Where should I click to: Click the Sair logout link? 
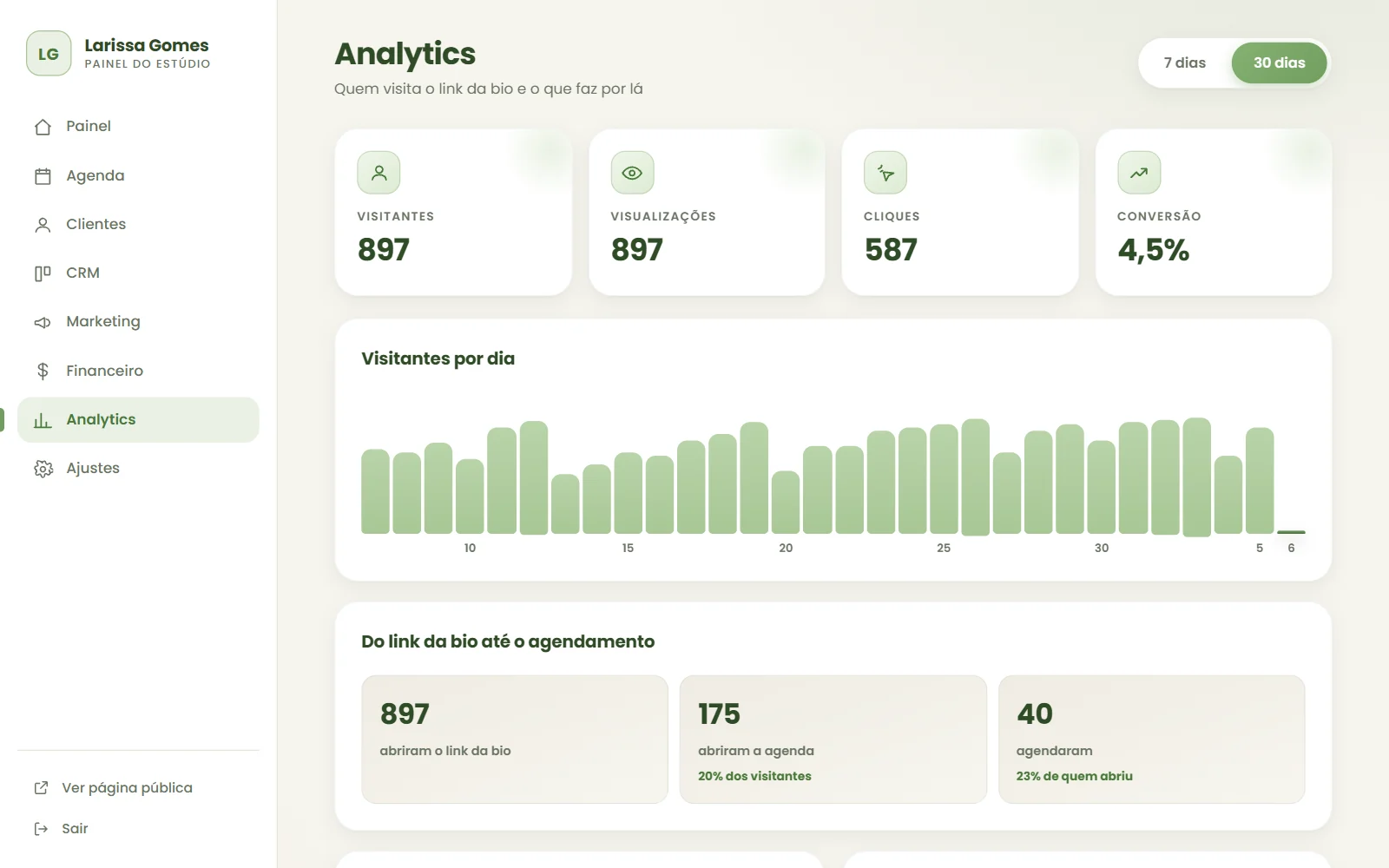(138, 829)
